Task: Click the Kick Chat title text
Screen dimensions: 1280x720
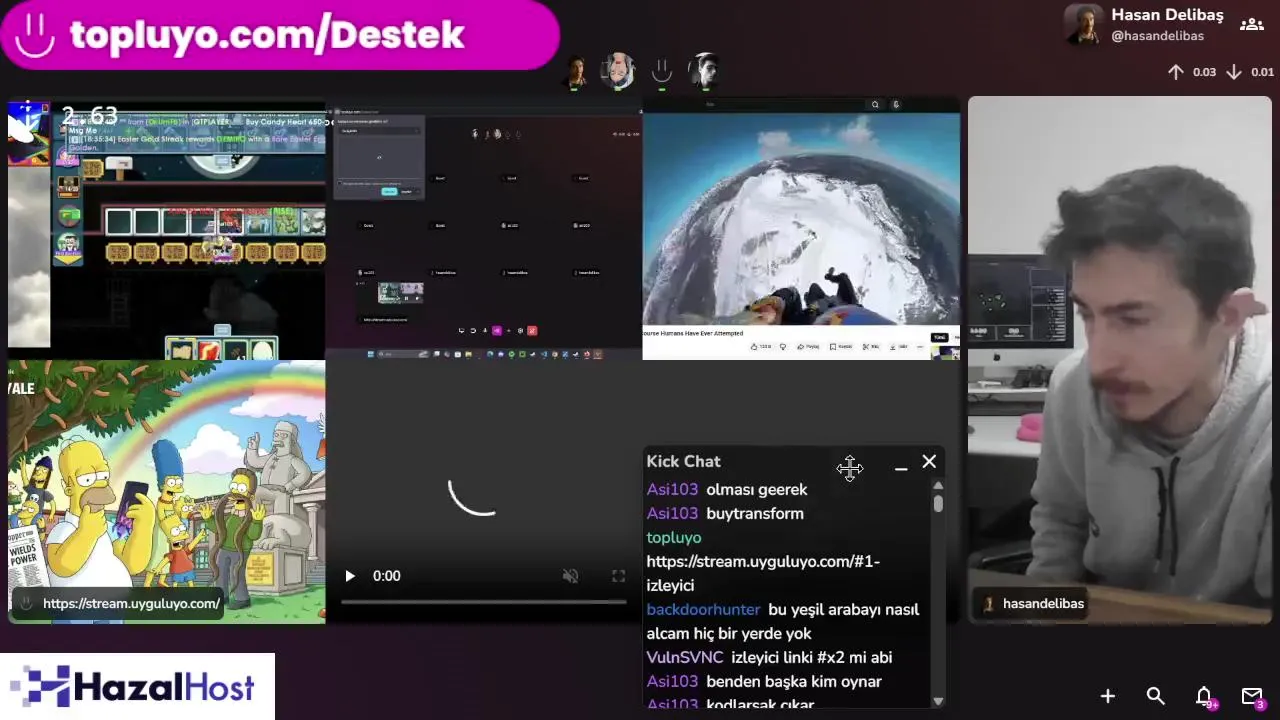Action: click(683, 461)
